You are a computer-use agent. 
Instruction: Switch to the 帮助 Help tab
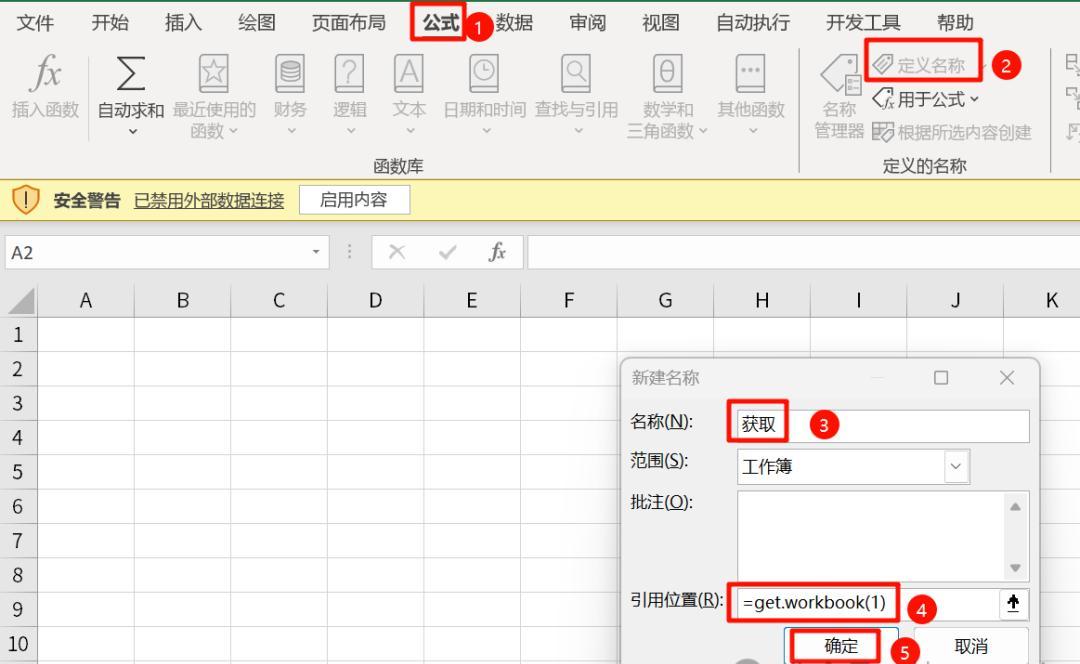click(955, 23)
